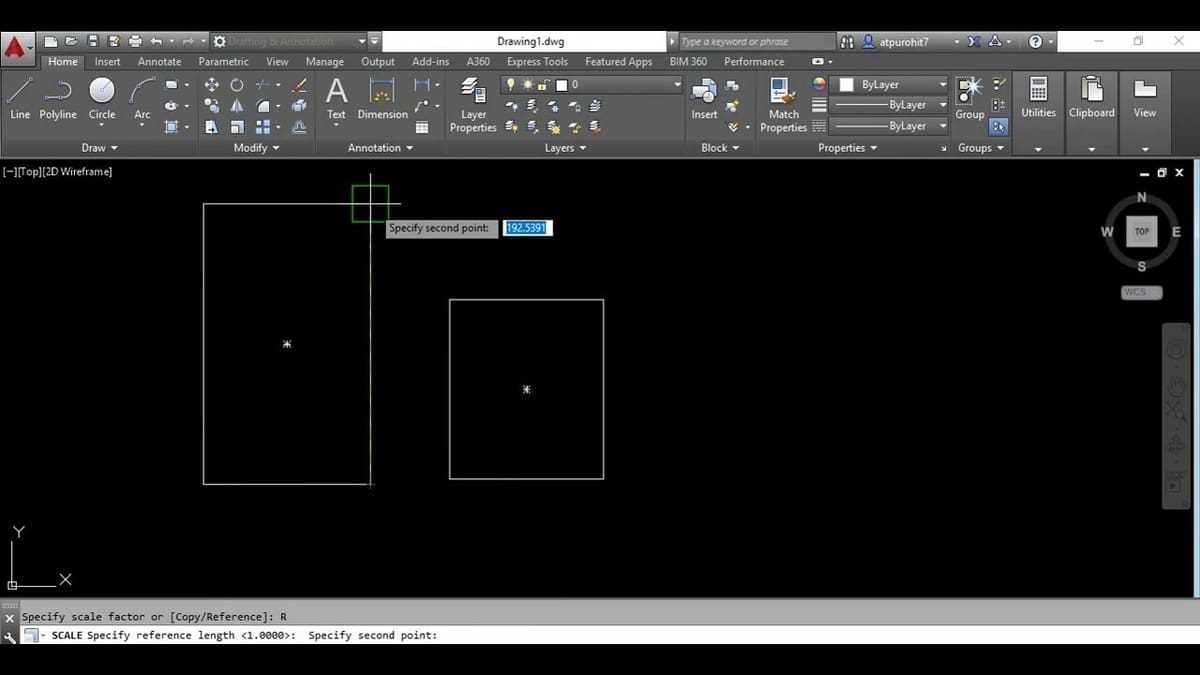This screenshot has height=675, width=1200.
Task: Switch to the Insert ribbon tab
Action: (x=107, y=62)
